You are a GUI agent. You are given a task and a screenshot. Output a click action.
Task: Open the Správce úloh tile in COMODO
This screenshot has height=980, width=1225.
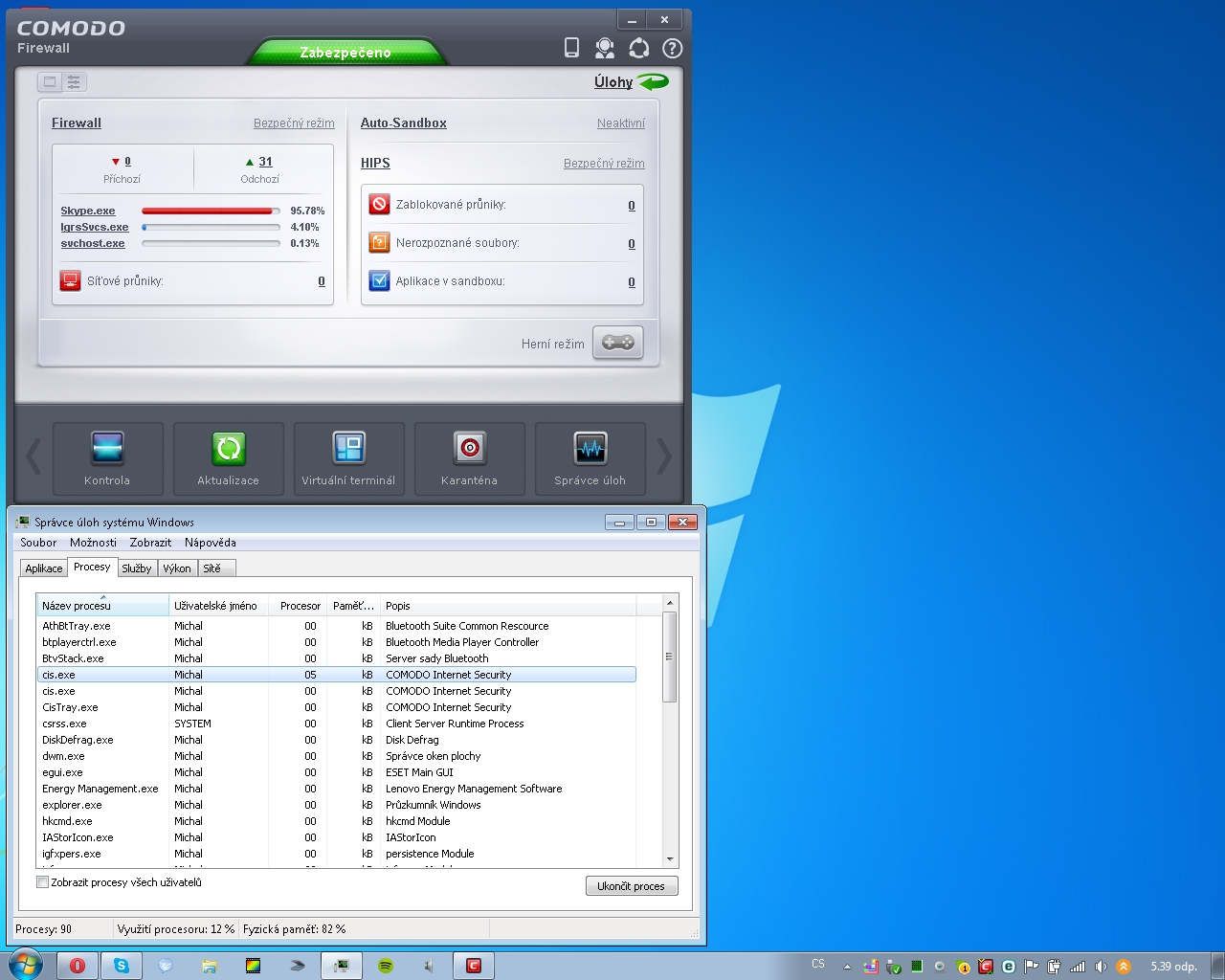click(x=590, y=458)
